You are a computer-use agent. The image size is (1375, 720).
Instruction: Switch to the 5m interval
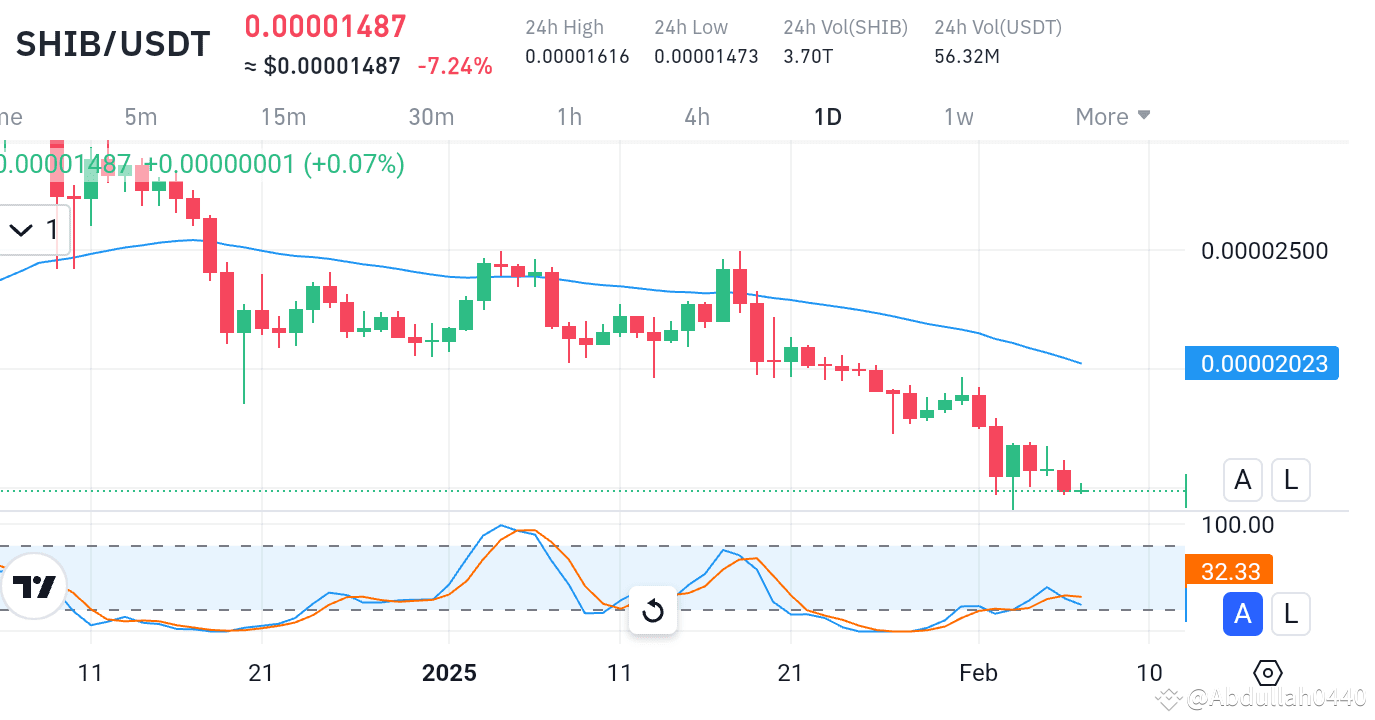(x=140, y=116)
